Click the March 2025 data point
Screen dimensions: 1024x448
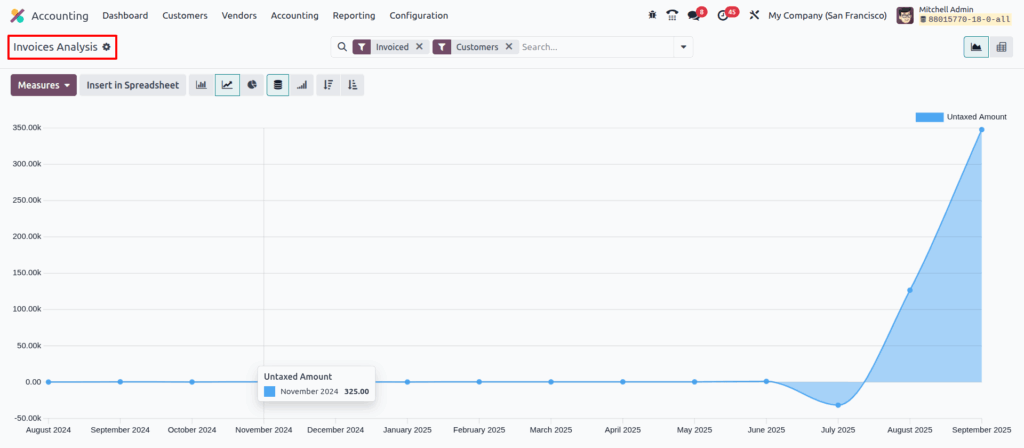(551, 381)
